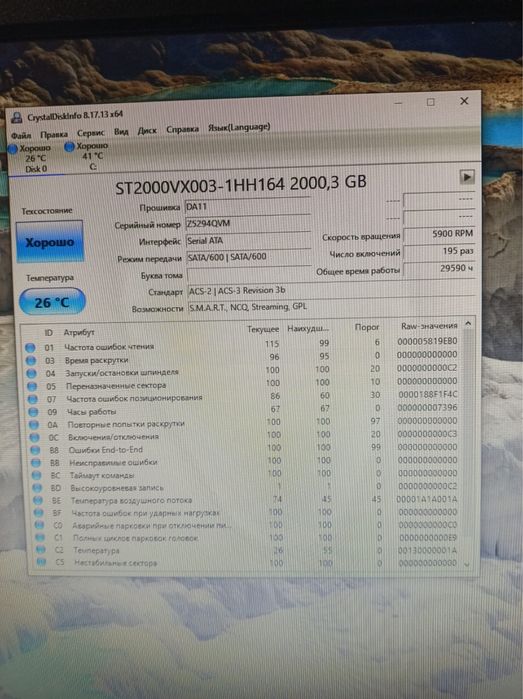Click status orb for attribute 07 seek error rate
This screenshot has height=699, width=523.
click(33, 399)
